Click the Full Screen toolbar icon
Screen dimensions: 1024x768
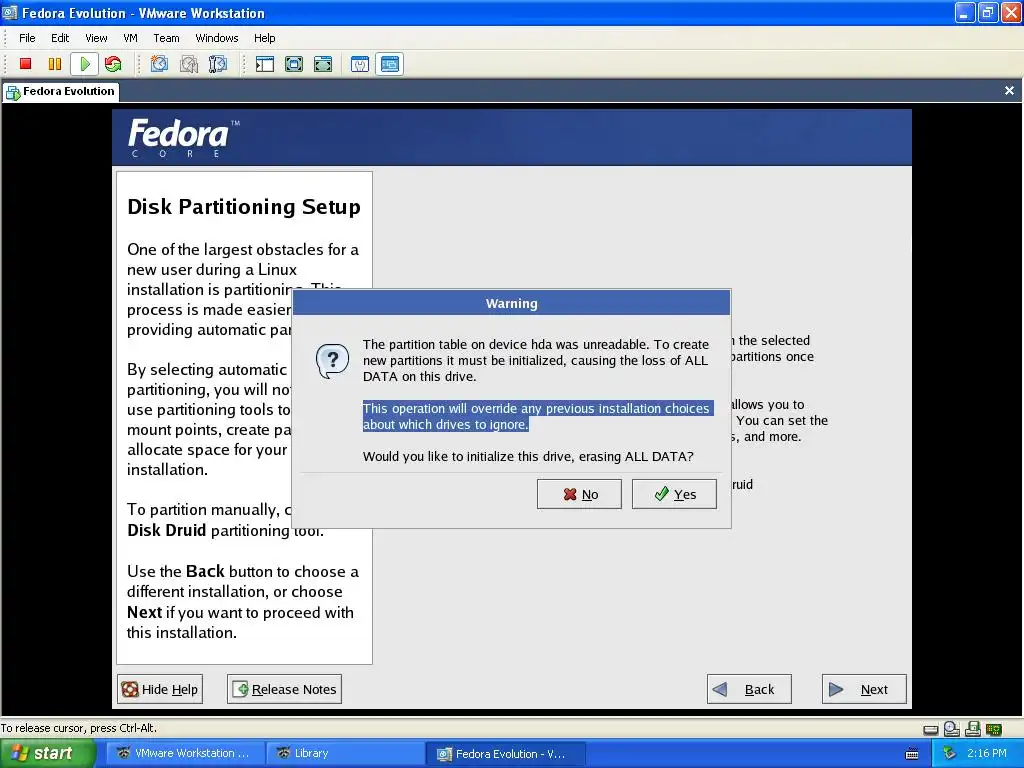click(x=323, y=64)
